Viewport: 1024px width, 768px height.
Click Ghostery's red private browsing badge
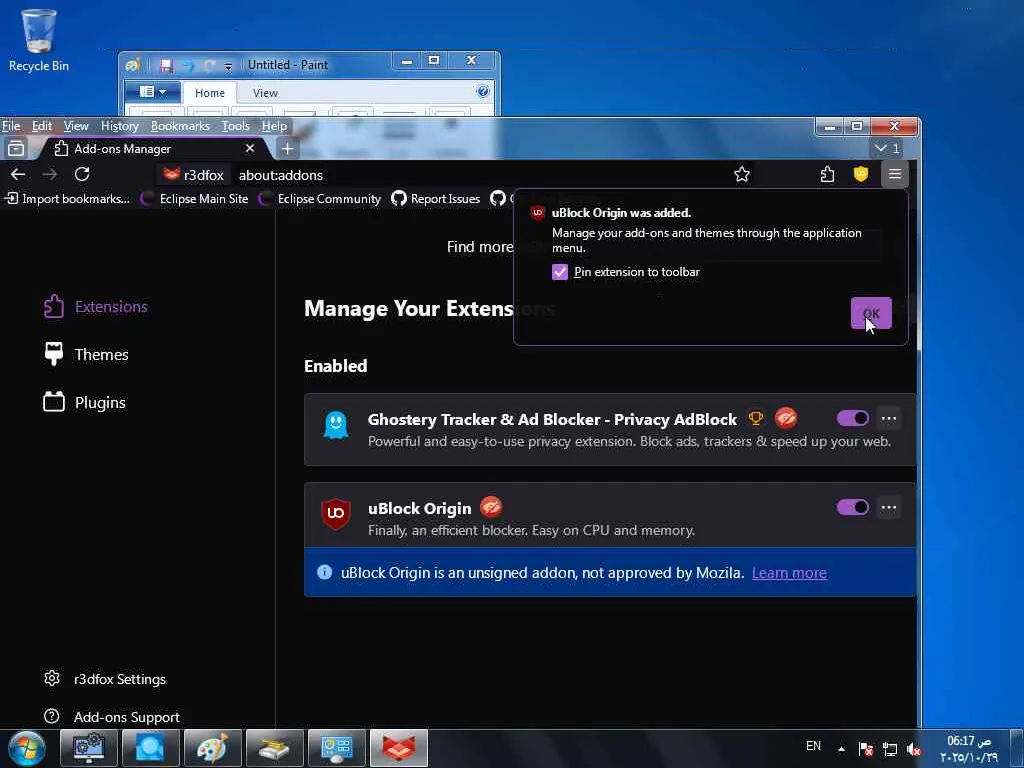coord(786,418)
